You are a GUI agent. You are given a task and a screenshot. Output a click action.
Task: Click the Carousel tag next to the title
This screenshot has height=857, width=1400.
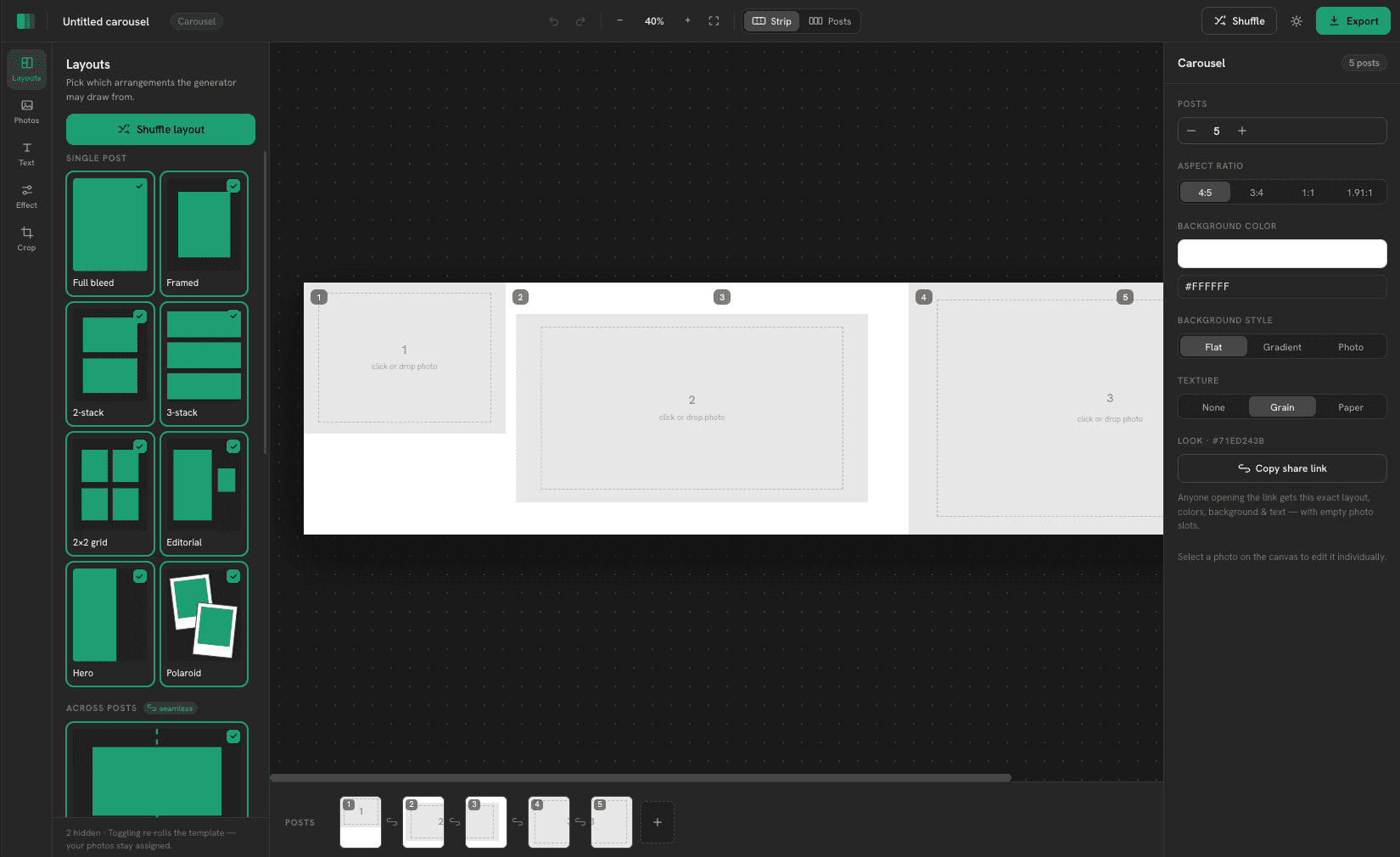pyautogui.click(x=197, y=21)
